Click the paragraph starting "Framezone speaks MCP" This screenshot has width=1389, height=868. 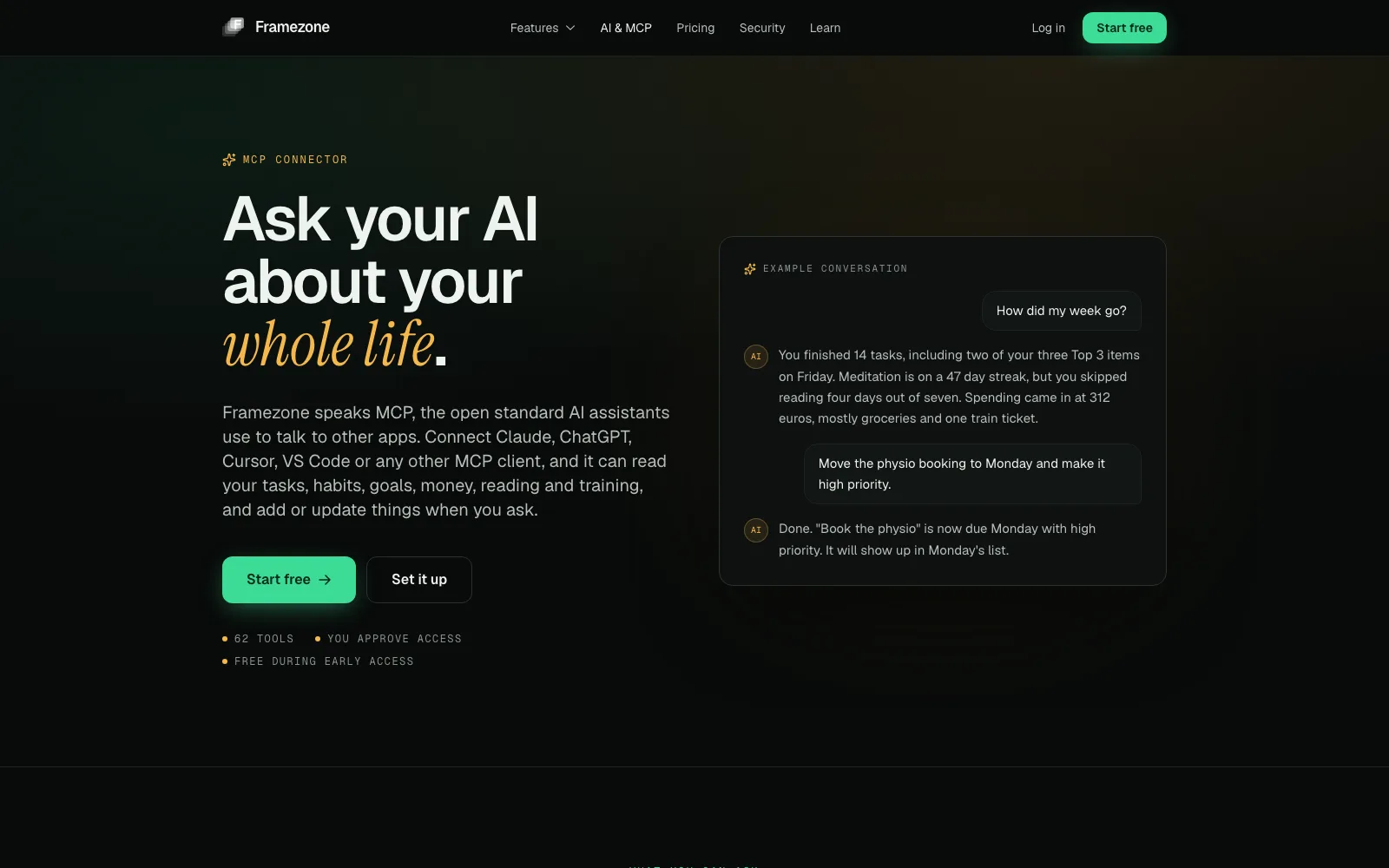point(446,461)
